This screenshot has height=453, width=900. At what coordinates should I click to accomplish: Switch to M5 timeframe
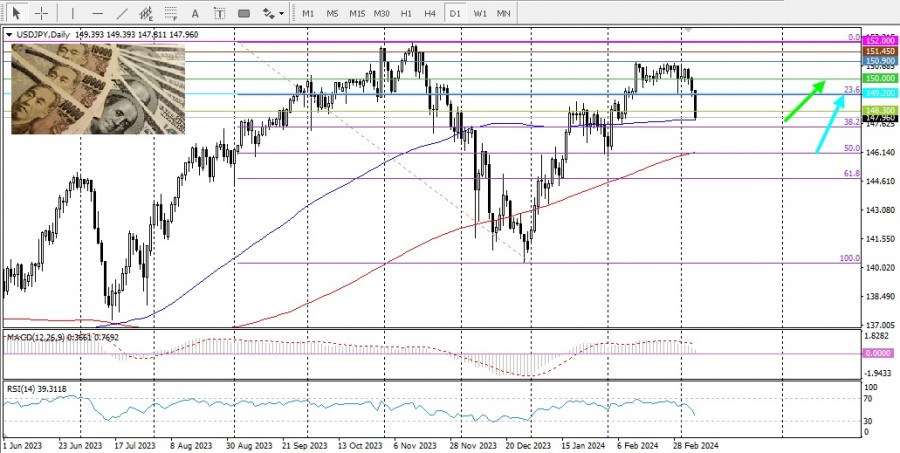click(332, 13)
